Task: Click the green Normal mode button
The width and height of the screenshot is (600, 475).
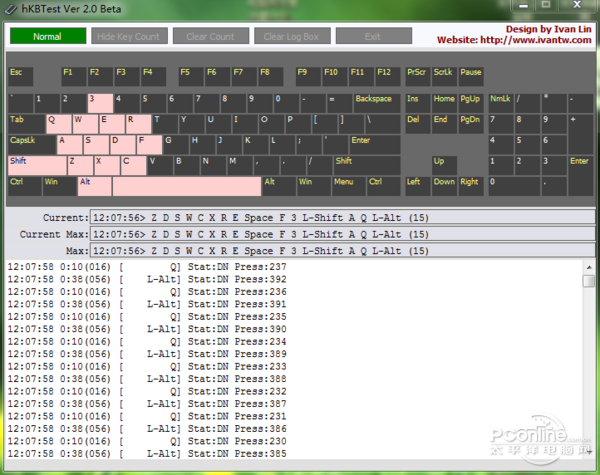Action: tap(47, 36)
